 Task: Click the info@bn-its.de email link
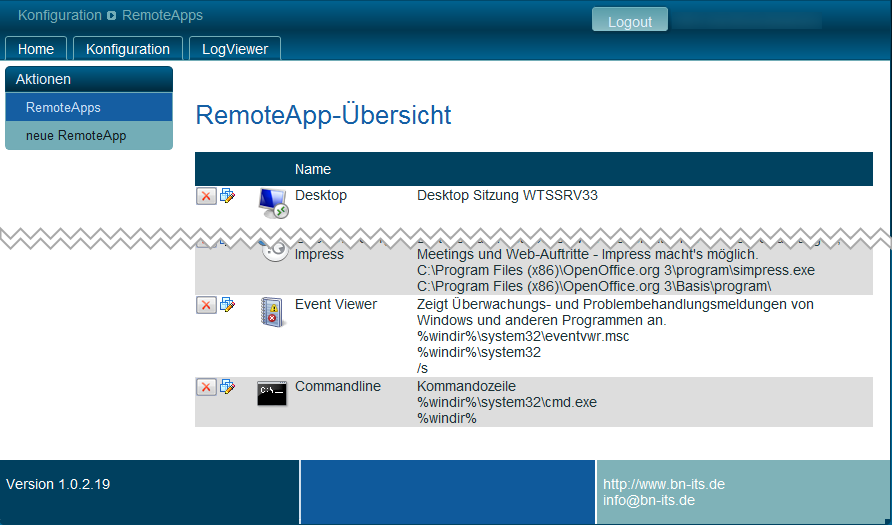pyautogui.click(x=649, y=501)
